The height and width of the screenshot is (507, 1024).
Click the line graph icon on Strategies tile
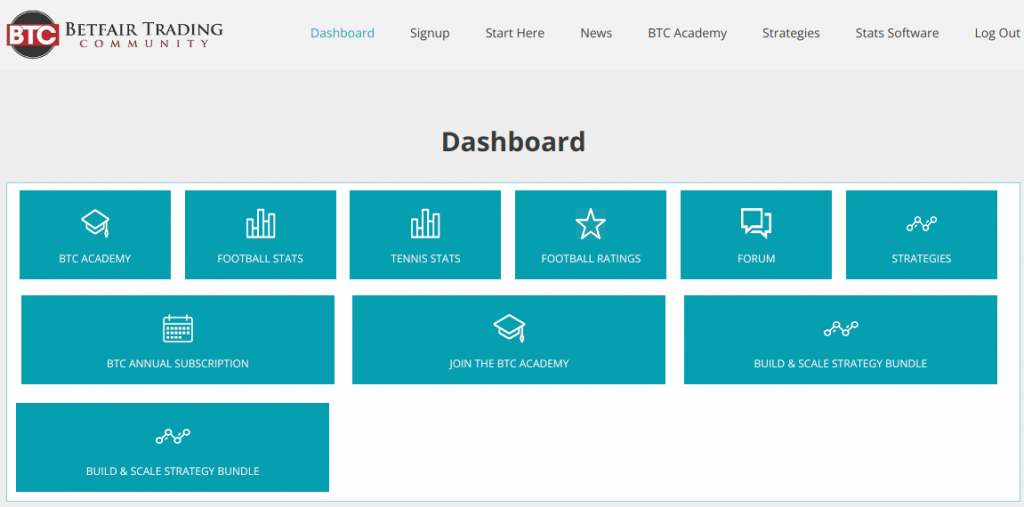coord(921,224)
